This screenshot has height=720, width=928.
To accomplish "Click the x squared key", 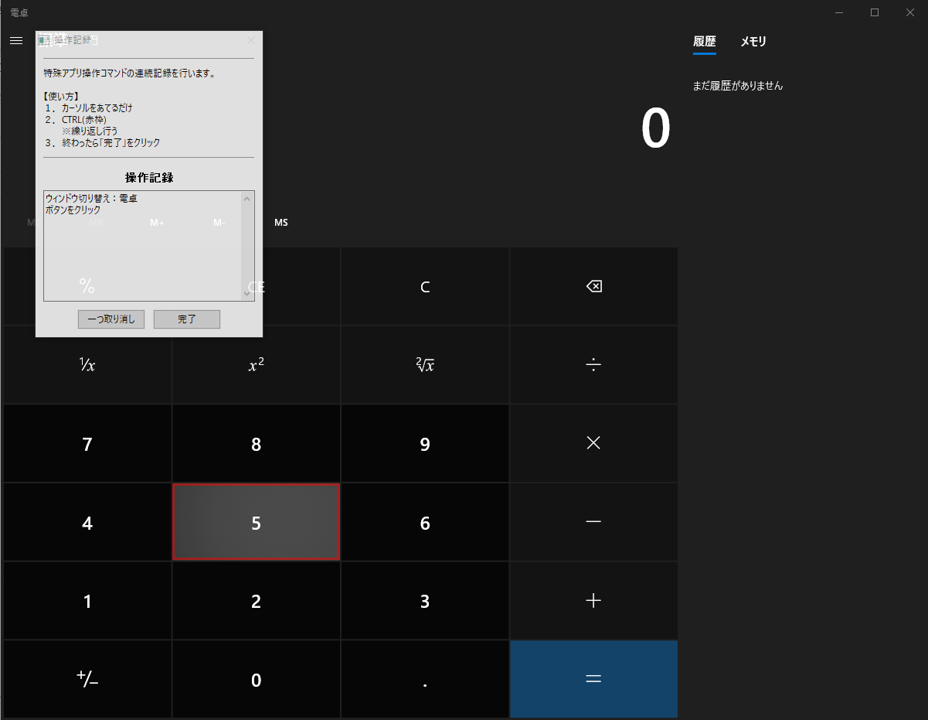I will point(256,365).
